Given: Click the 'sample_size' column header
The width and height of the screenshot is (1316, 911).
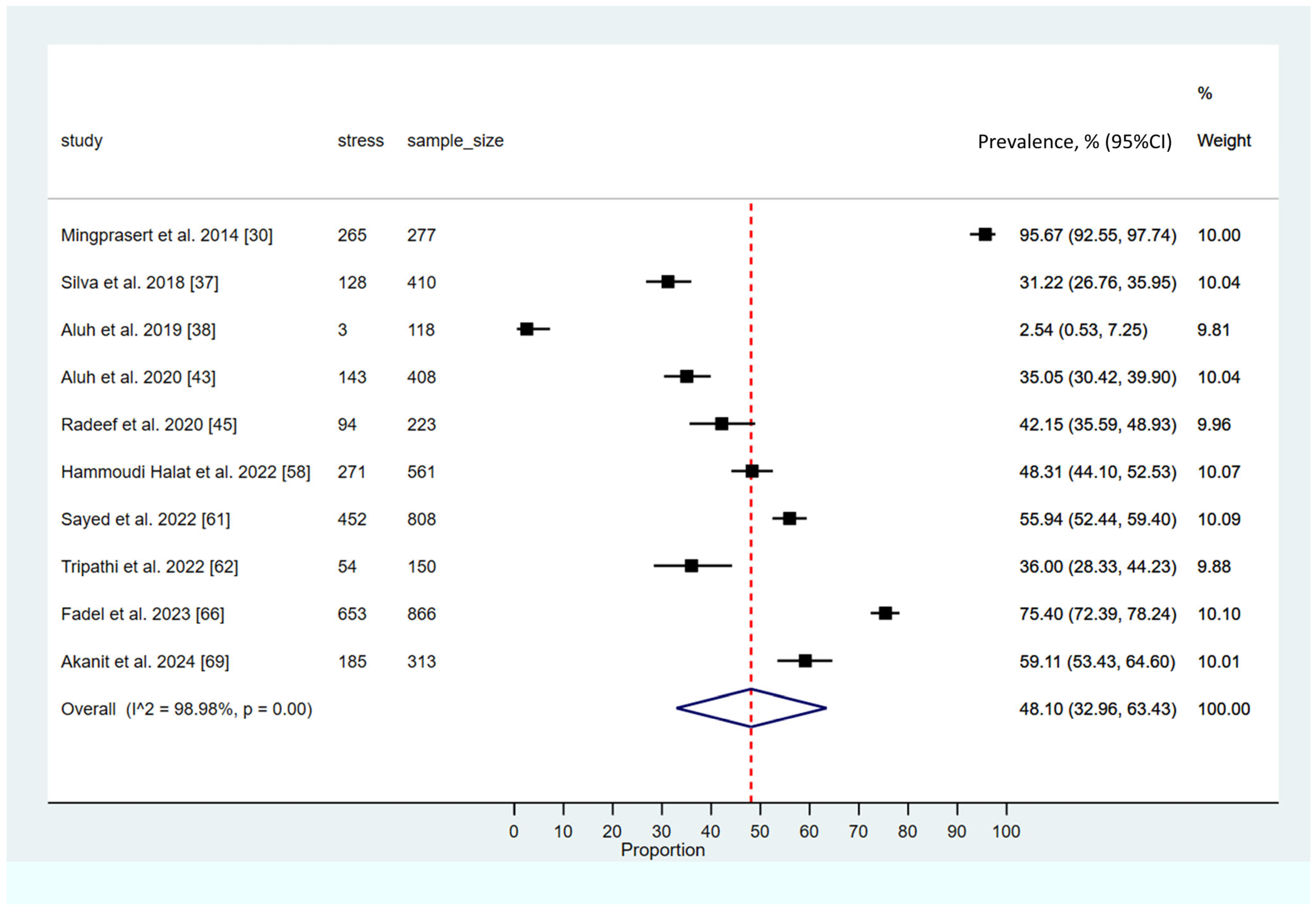Looking at the screenshot, I should (455, 141).
